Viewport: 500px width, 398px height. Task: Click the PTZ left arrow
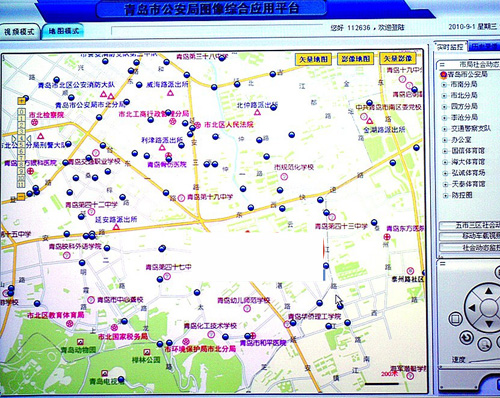coord(472,308)
